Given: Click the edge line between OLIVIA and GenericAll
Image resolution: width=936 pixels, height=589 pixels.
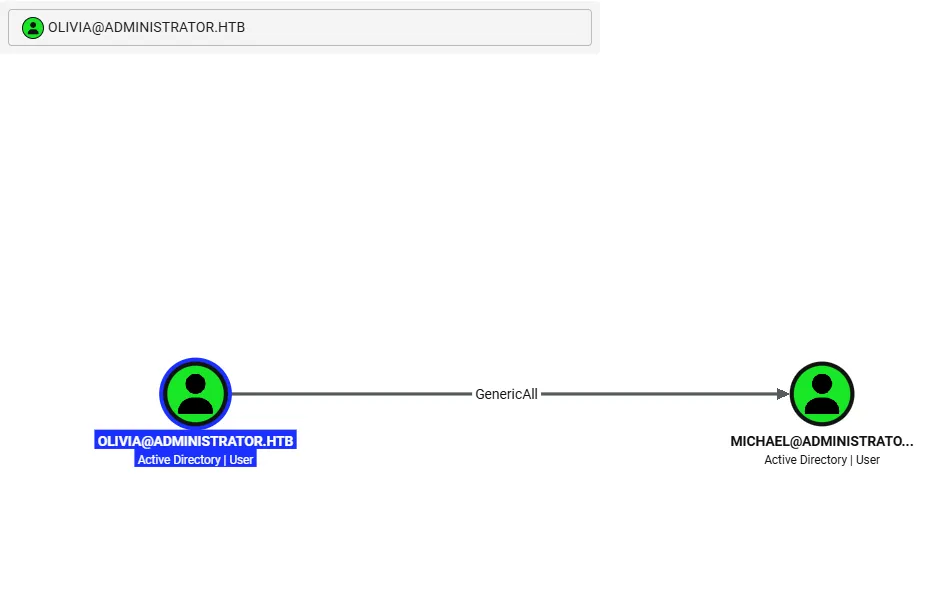Looking at the screenshot, I should click(x=351, y=394).
